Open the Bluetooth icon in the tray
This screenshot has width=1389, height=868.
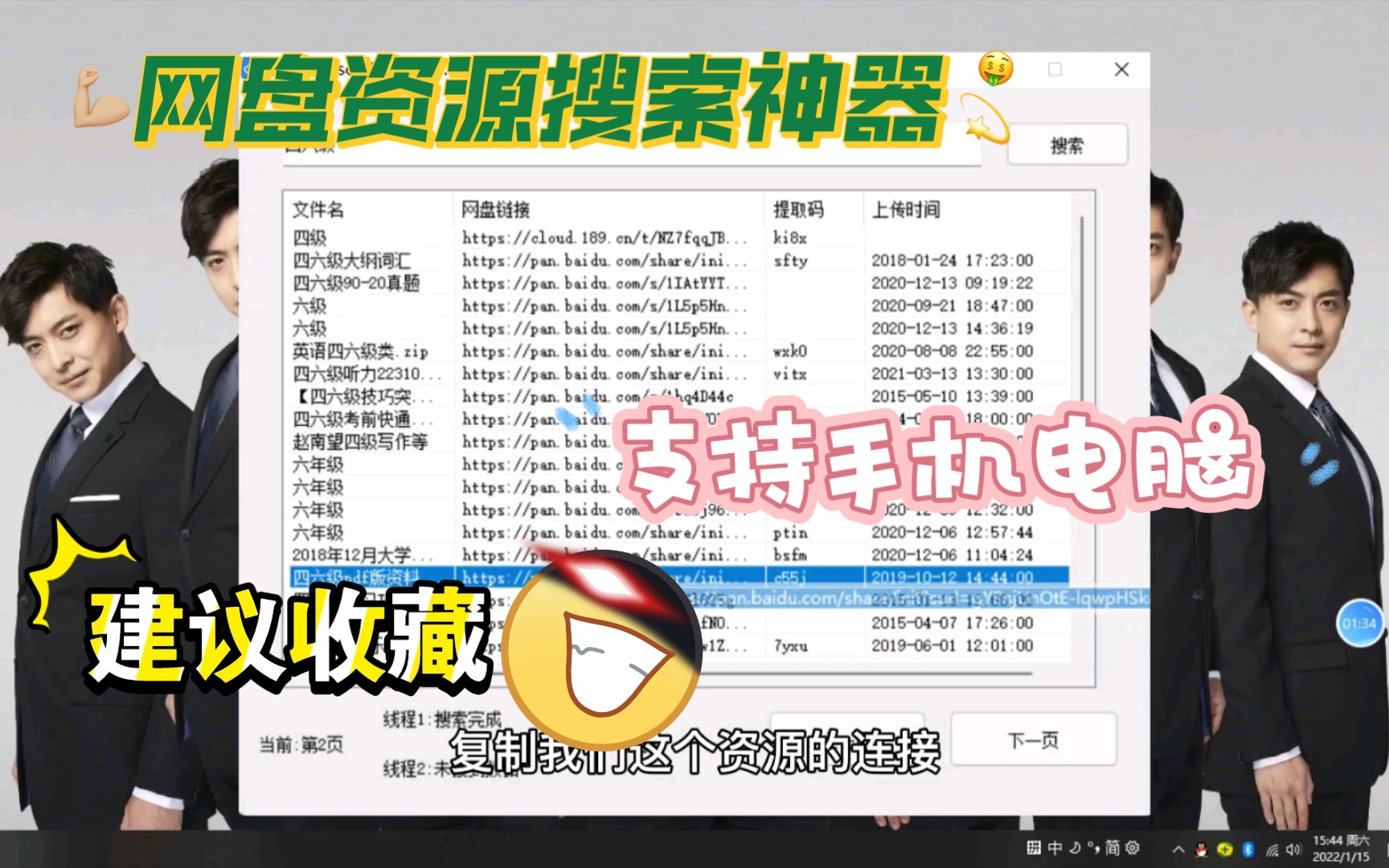pos(1248,849)
